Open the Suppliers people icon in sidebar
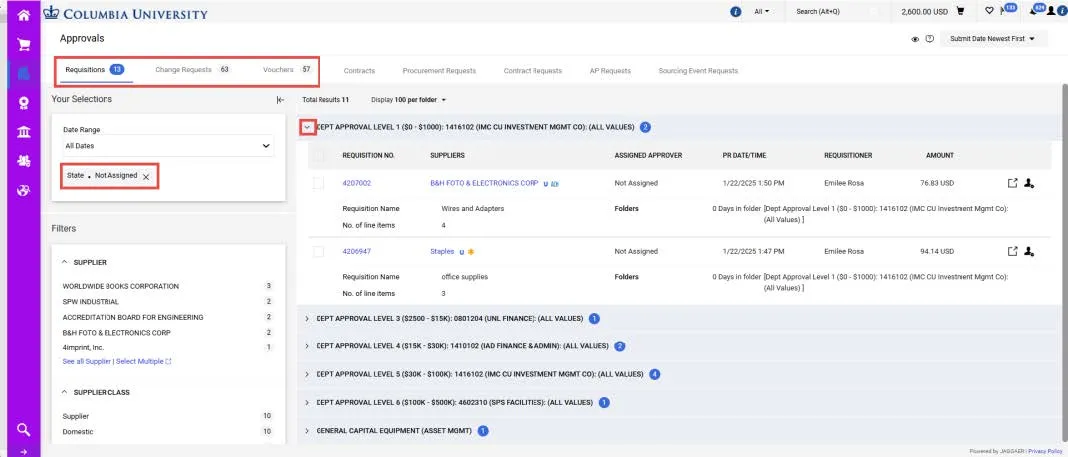1068x457 pixels. [23, 161]
